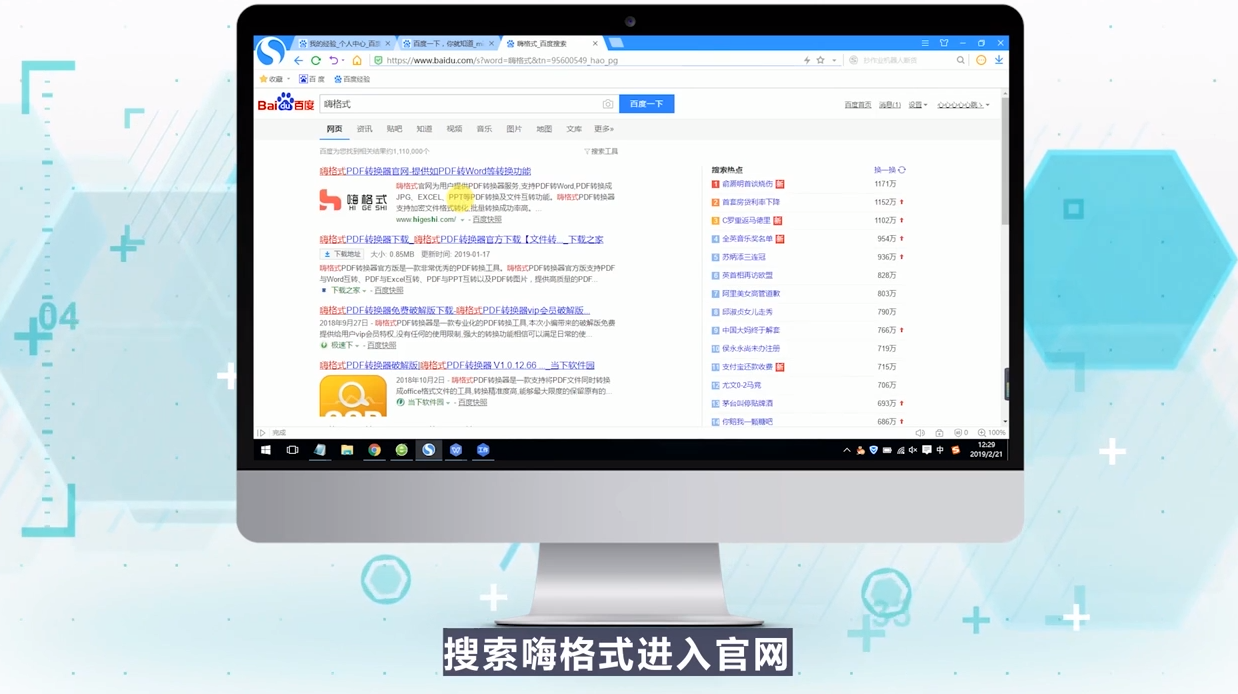Launch Google Chrome from the taskbar
The height and width of the screenshot is (694, 1238).
[374, 451]
